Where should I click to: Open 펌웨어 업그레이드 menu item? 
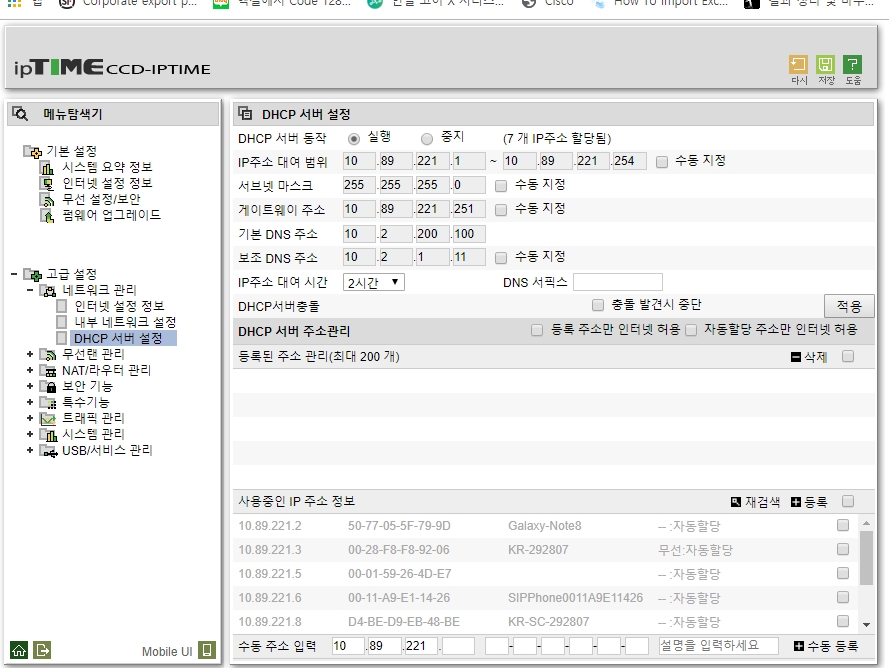click(112, 215)
